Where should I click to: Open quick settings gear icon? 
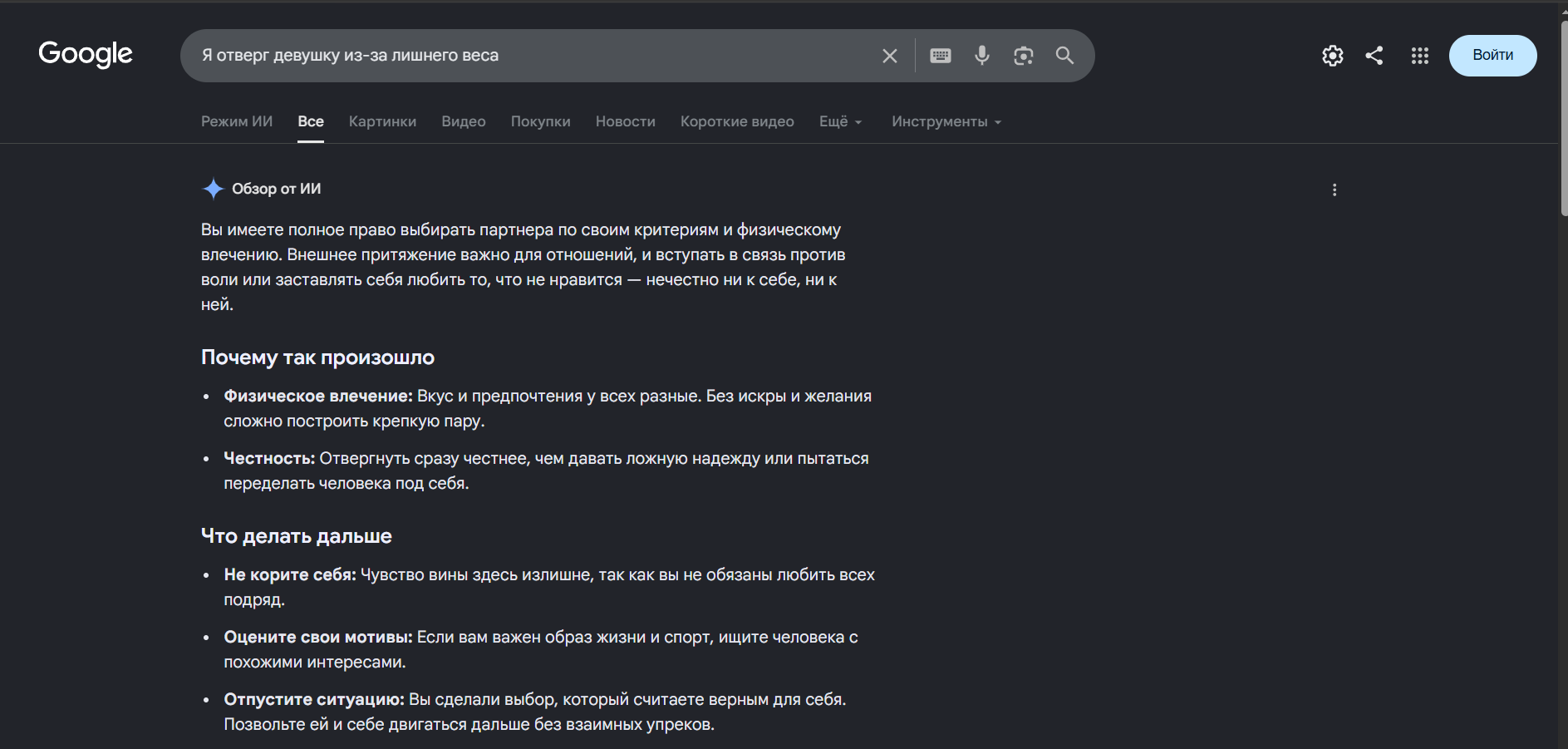pyautogui.click(x=1333, y=56)
